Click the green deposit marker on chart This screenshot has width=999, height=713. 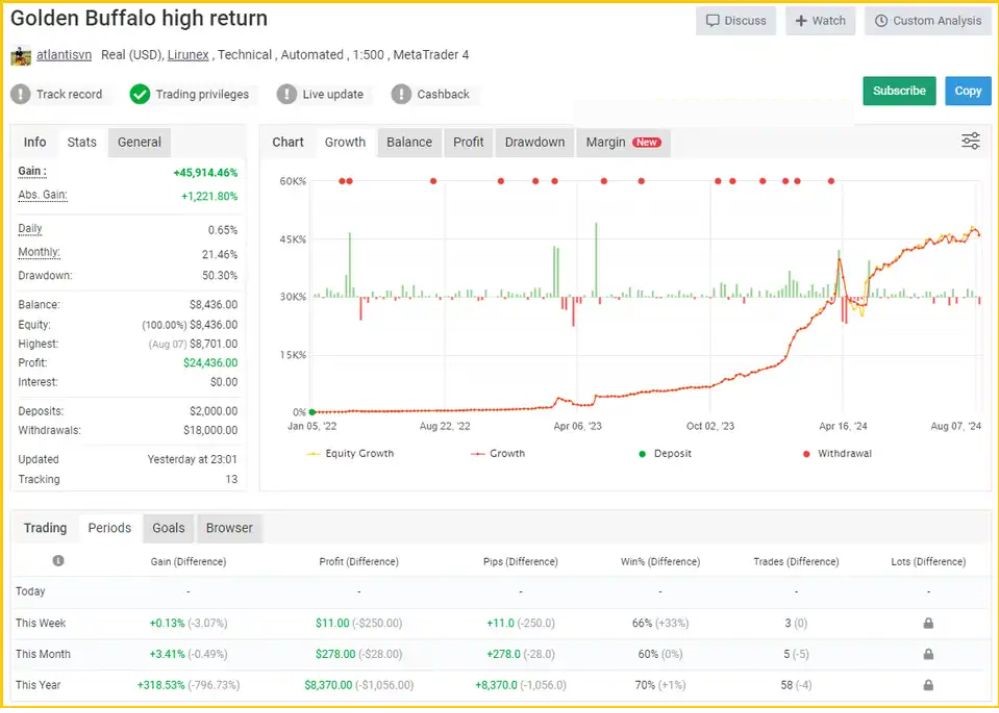pos(312,412)
